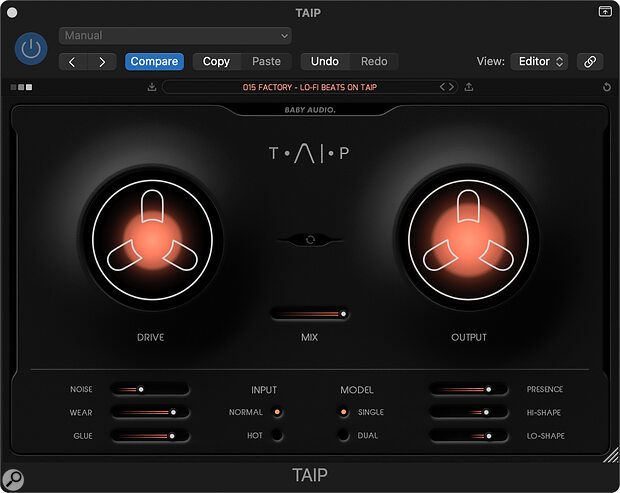620x493 pixels.
Task: Select HOT input mode
Action: [277, 435]
